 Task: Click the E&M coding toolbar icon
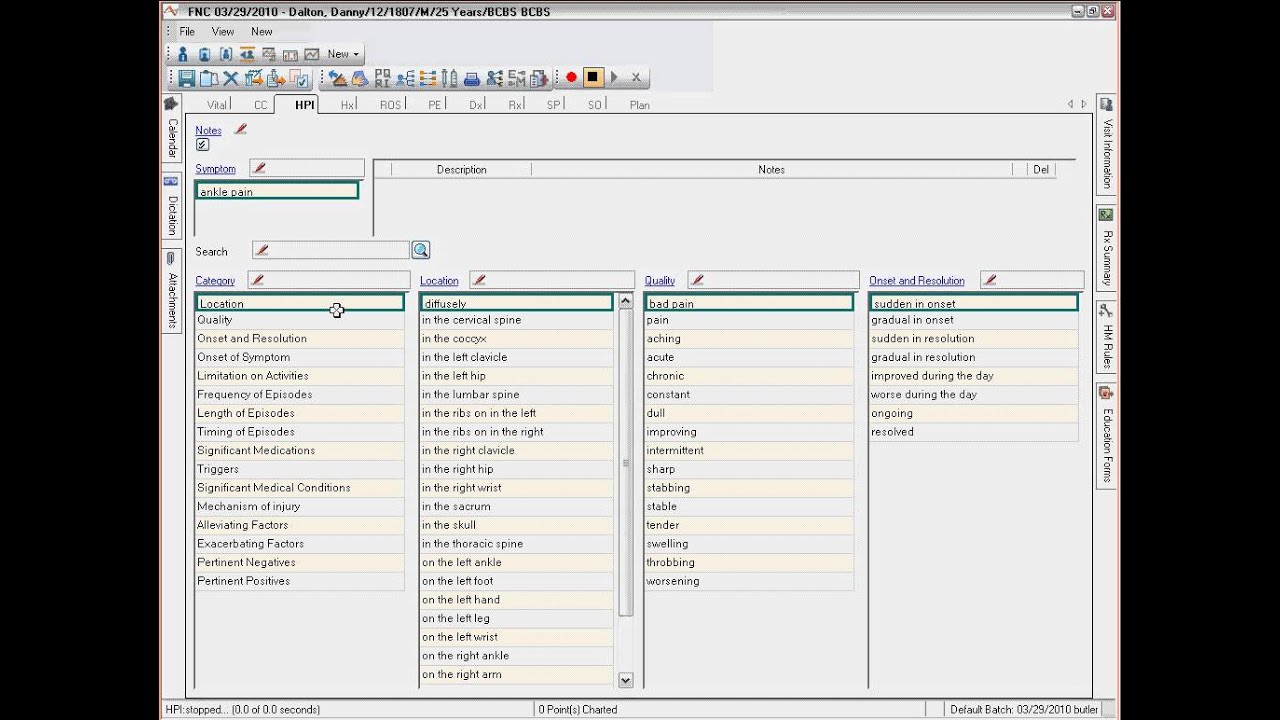click(516, 78)
